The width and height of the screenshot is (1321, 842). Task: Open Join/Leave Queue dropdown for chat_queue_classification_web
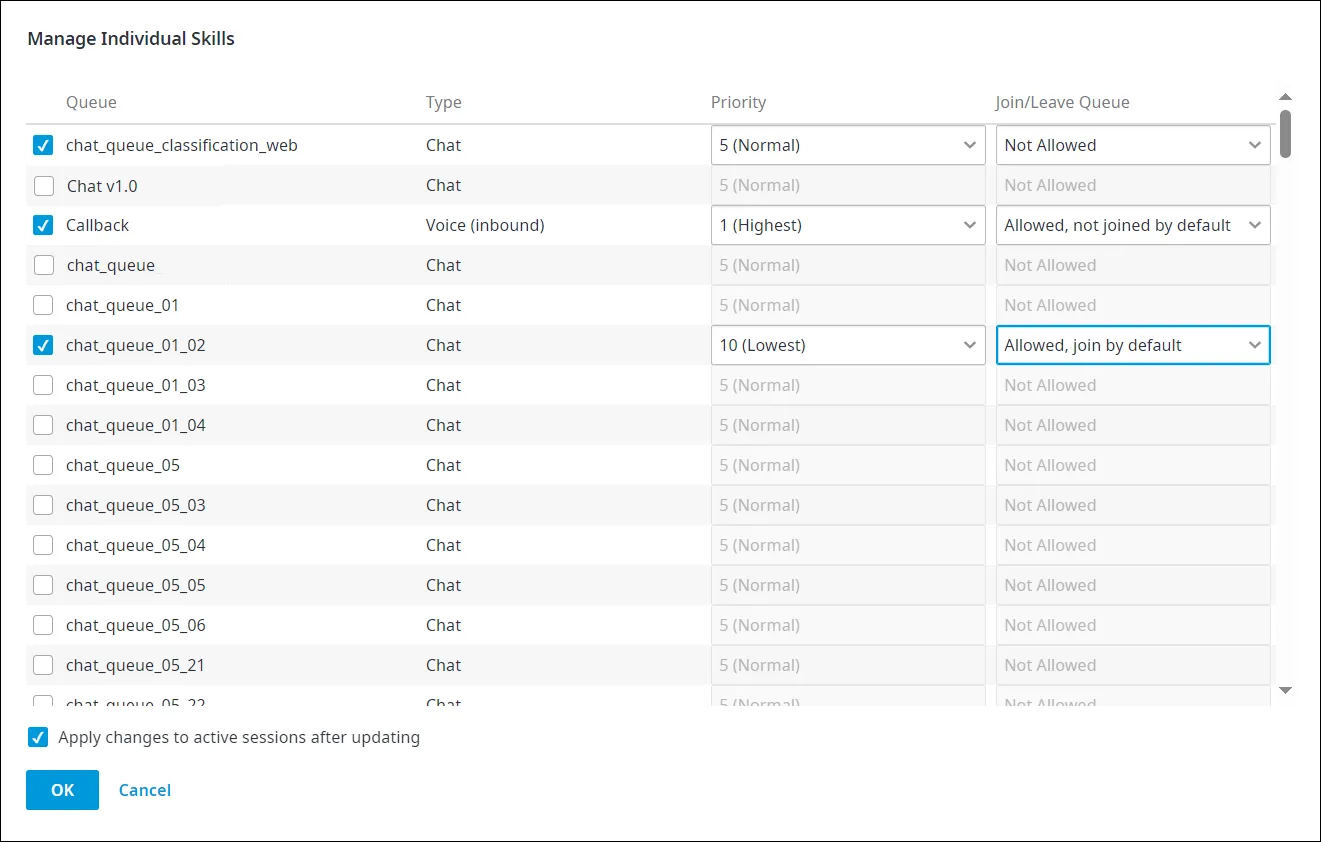coord(1133,145)
